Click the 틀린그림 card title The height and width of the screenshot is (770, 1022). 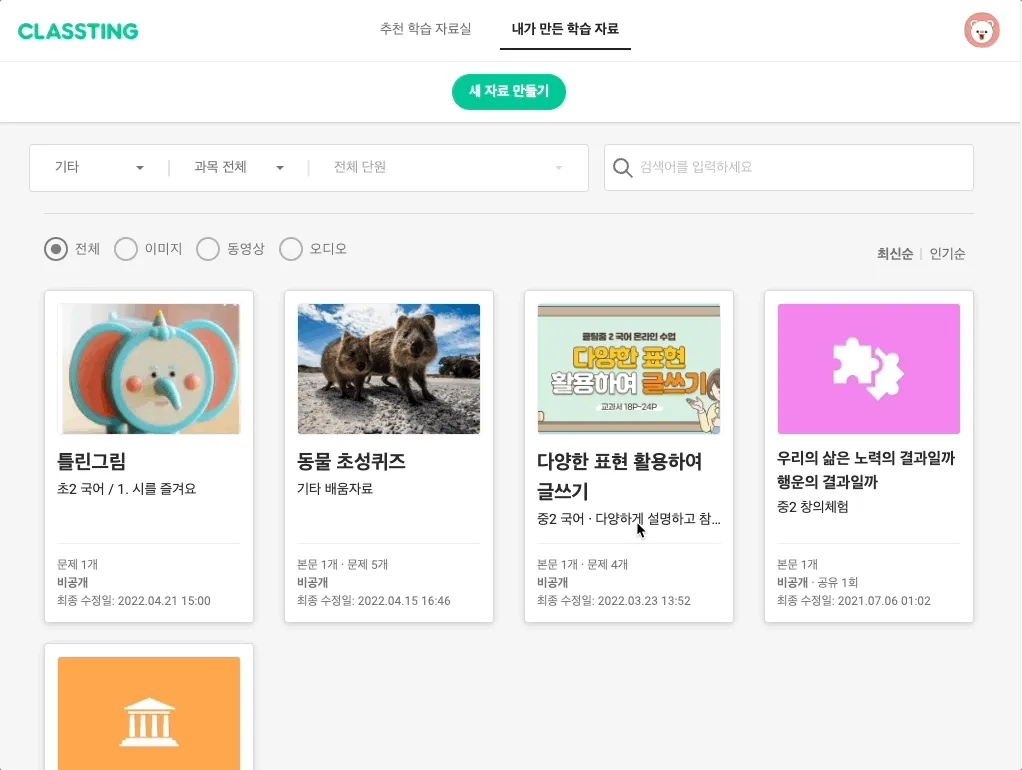(91, 462)
